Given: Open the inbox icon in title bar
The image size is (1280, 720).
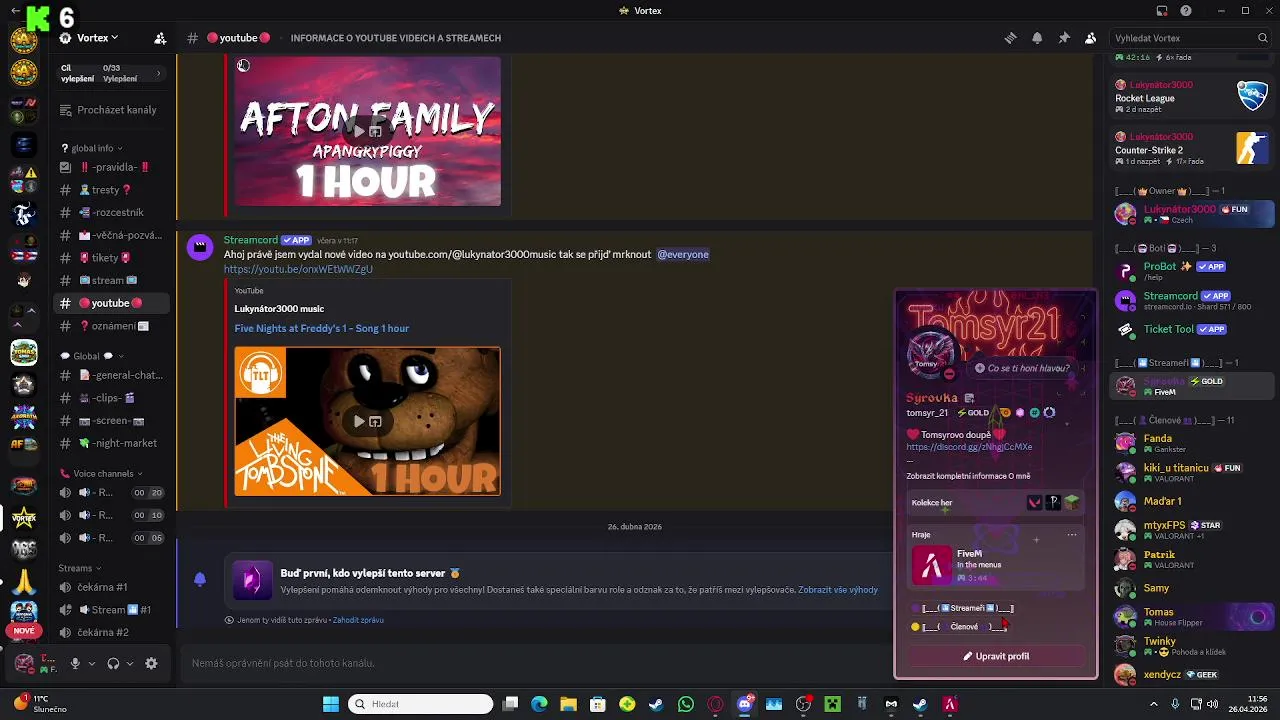Looking at the screenshot, I should click(x=1162, y=11).
